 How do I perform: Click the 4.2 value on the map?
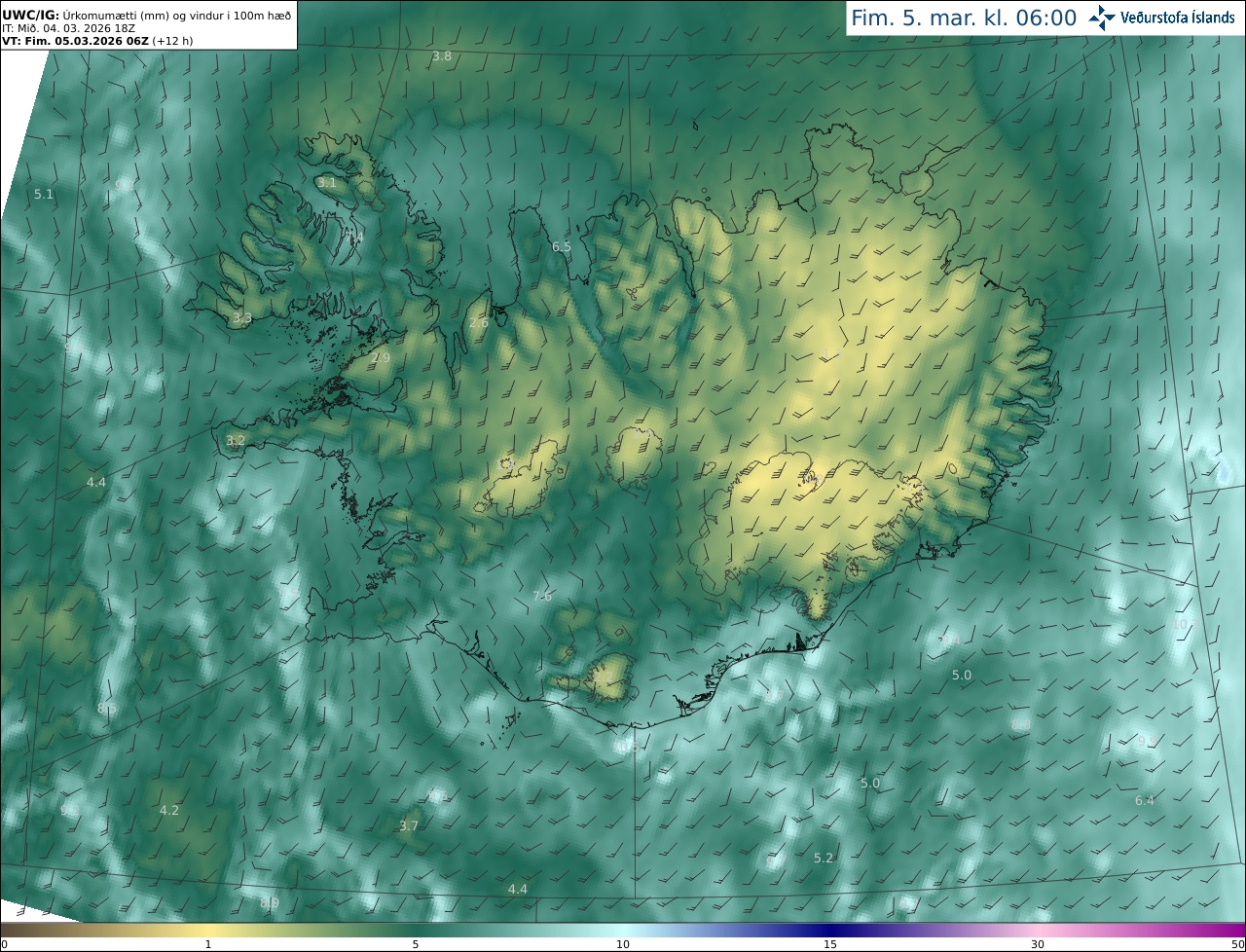pos(169,811)
